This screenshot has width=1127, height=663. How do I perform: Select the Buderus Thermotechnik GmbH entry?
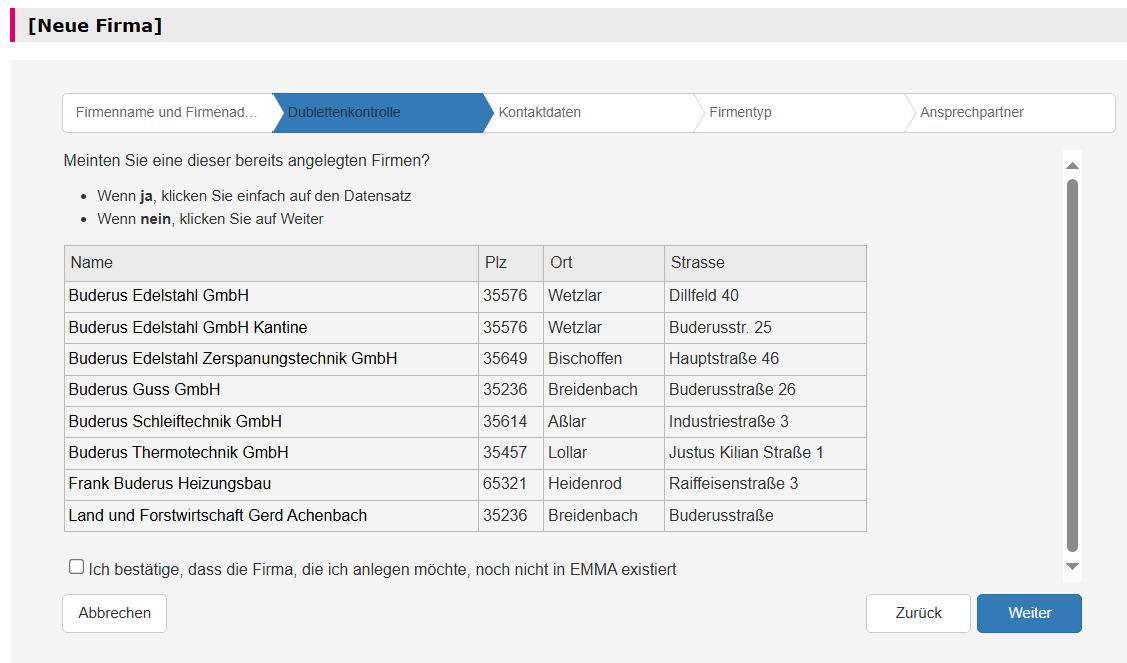point(465,453)
